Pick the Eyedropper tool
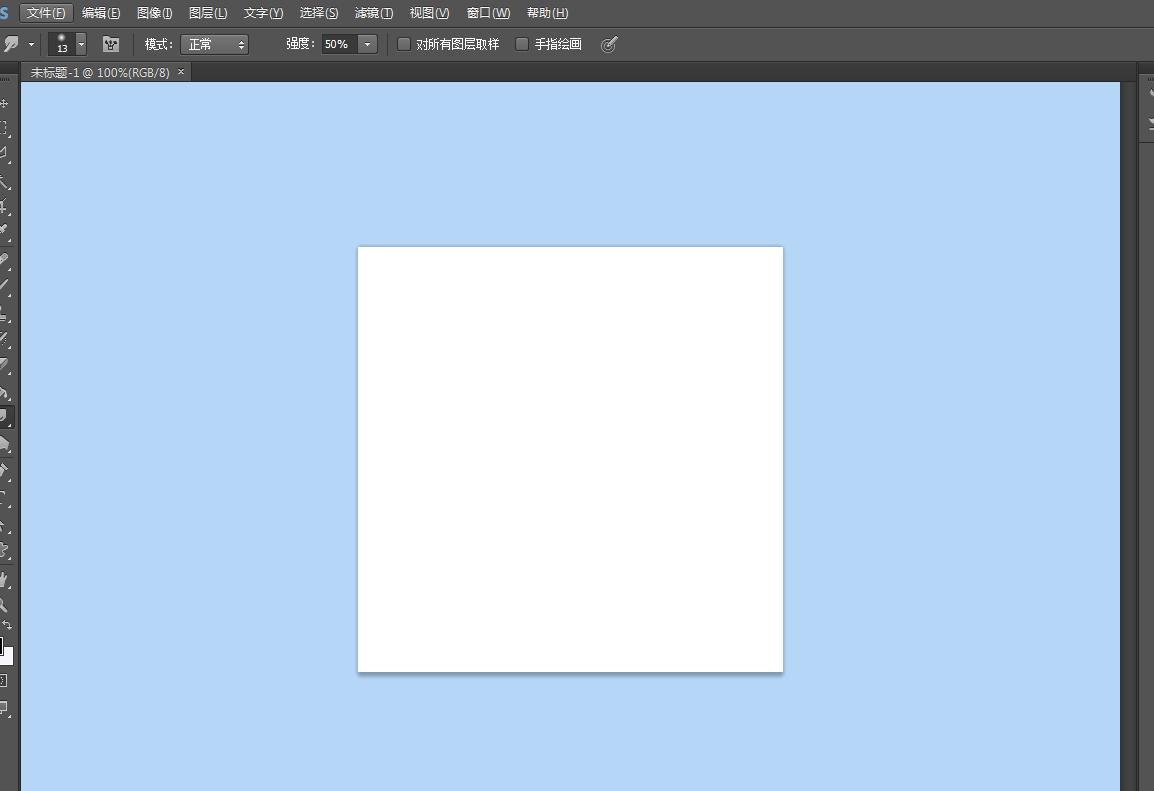This screenshot has width=1154, height=791. click(4, 231)
